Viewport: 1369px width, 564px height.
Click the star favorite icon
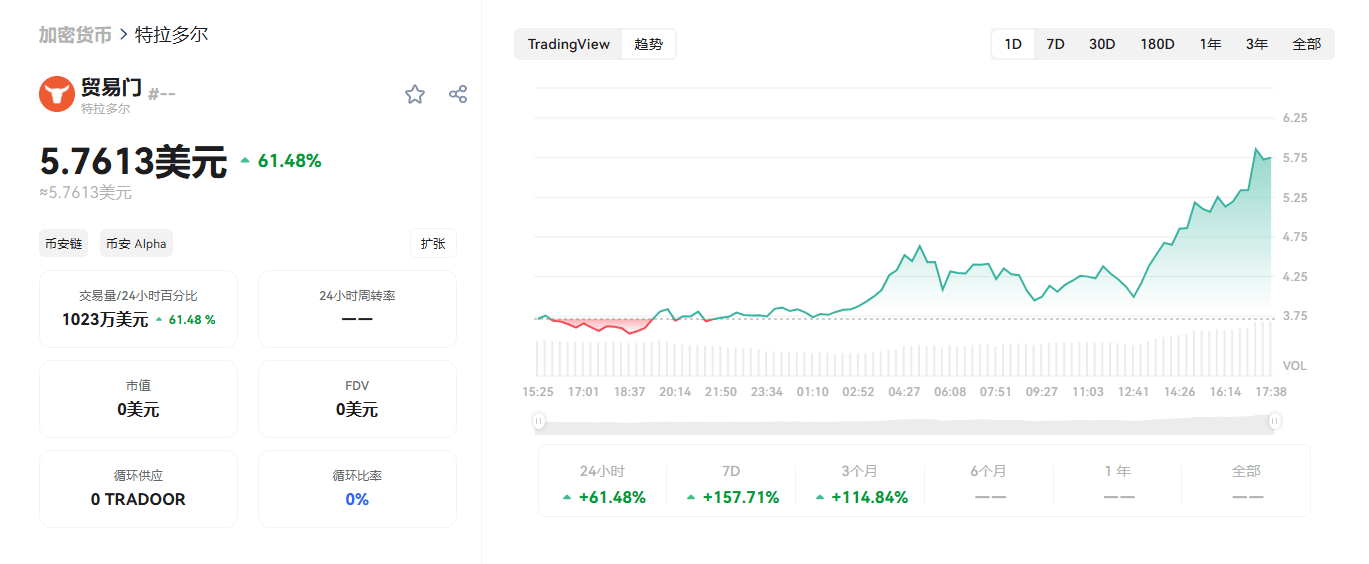point(415,94)
